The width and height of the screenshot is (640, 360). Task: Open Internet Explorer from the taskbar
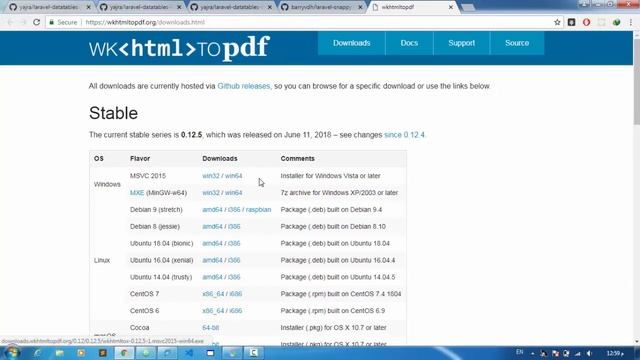pos(38,353)
